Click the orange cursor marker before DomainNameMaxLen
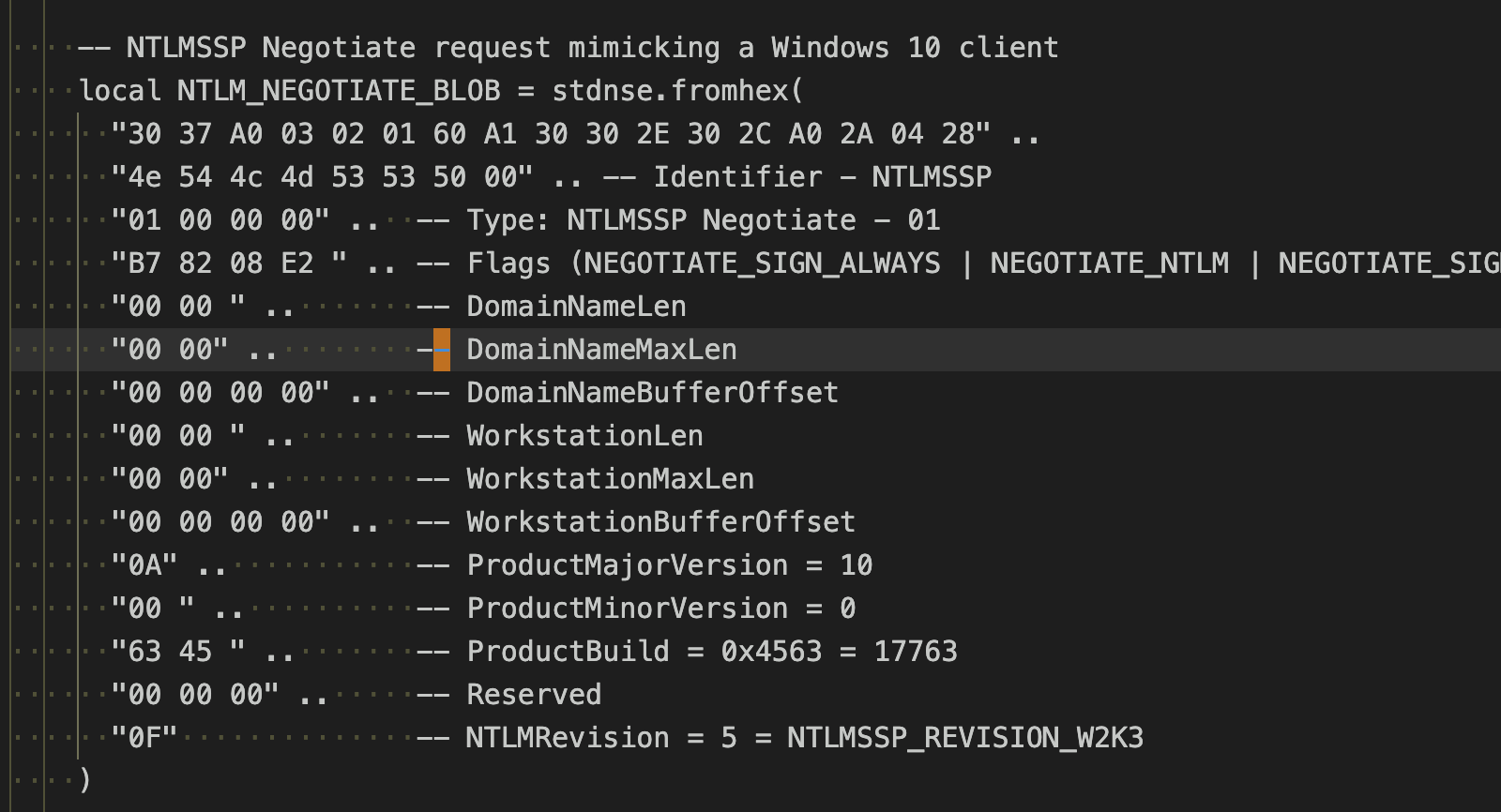Screen dimensions: 1501x812 (441, 350)
